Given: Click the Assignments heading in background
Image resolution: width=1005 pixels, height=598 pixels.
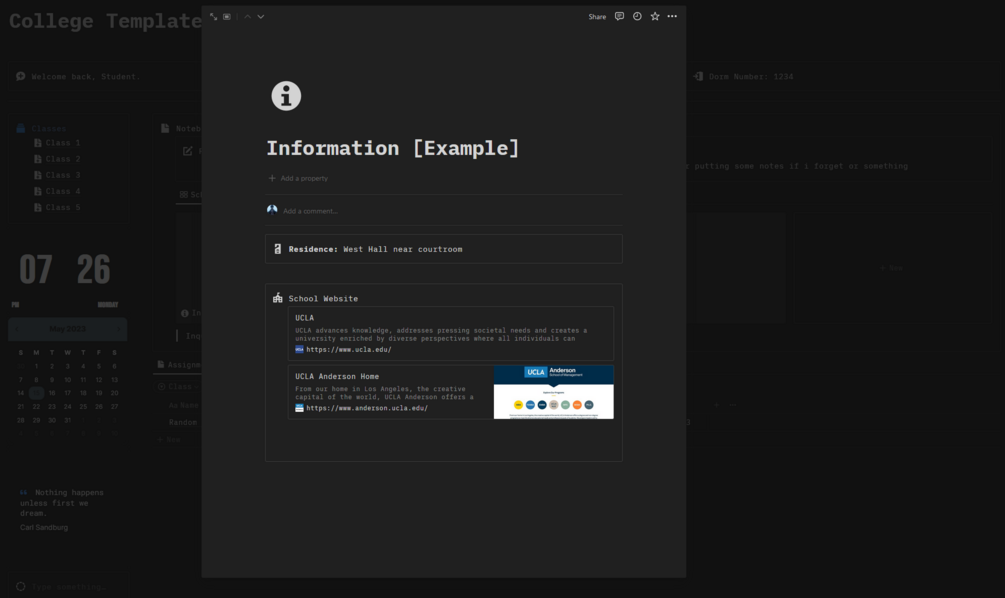Looking at the screenshot, I should tap(183, 365).
